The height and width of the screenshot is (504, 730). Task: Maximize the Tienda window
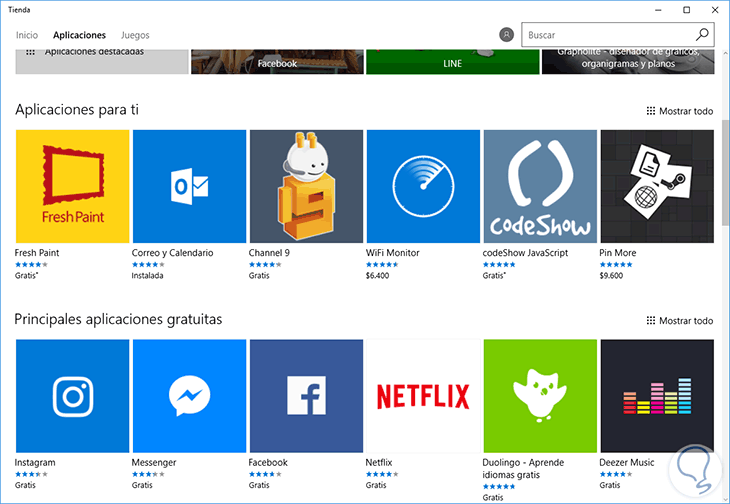coord(686,10)
